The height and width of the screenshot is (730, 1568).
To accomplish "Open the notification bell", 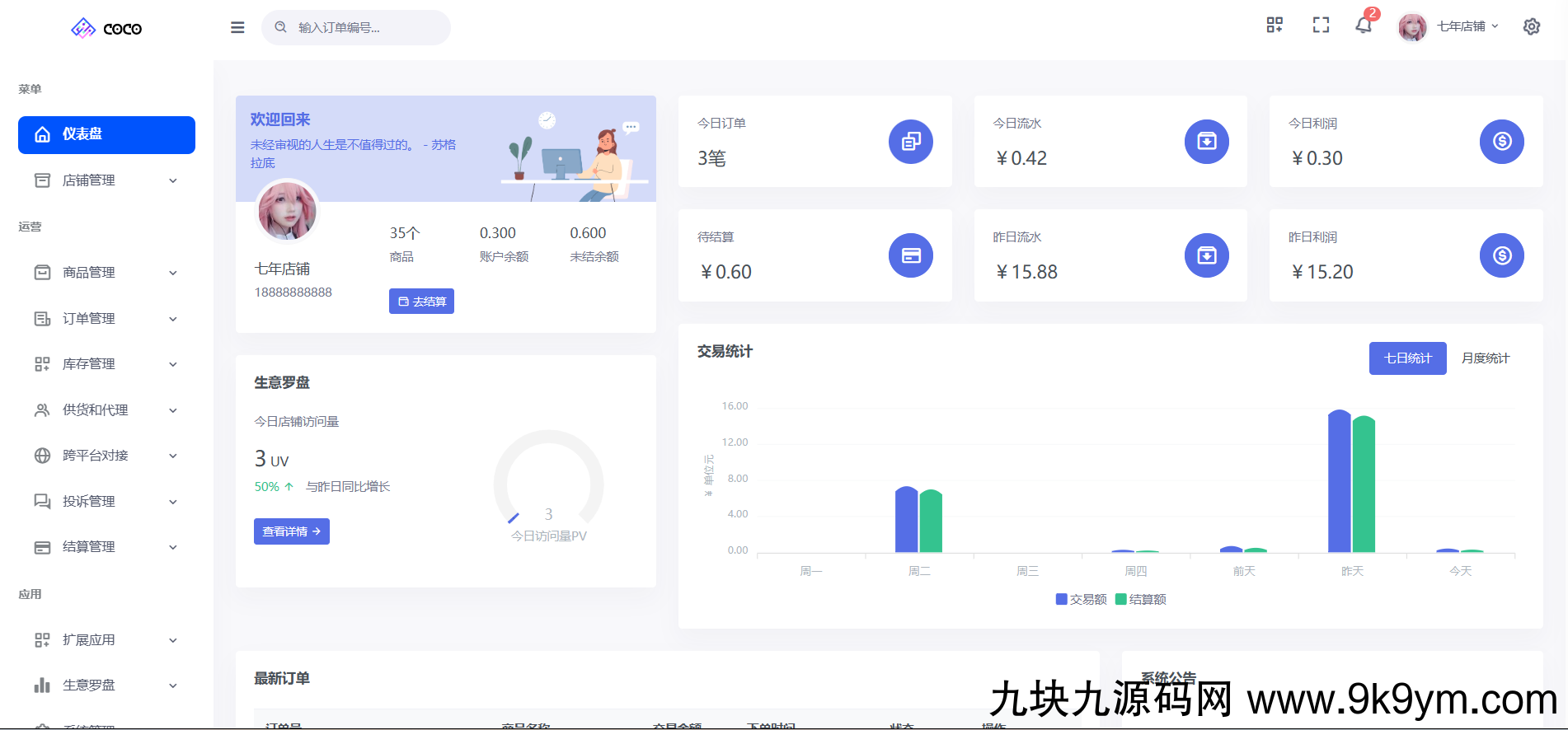I will click(x=1364, y=26).
